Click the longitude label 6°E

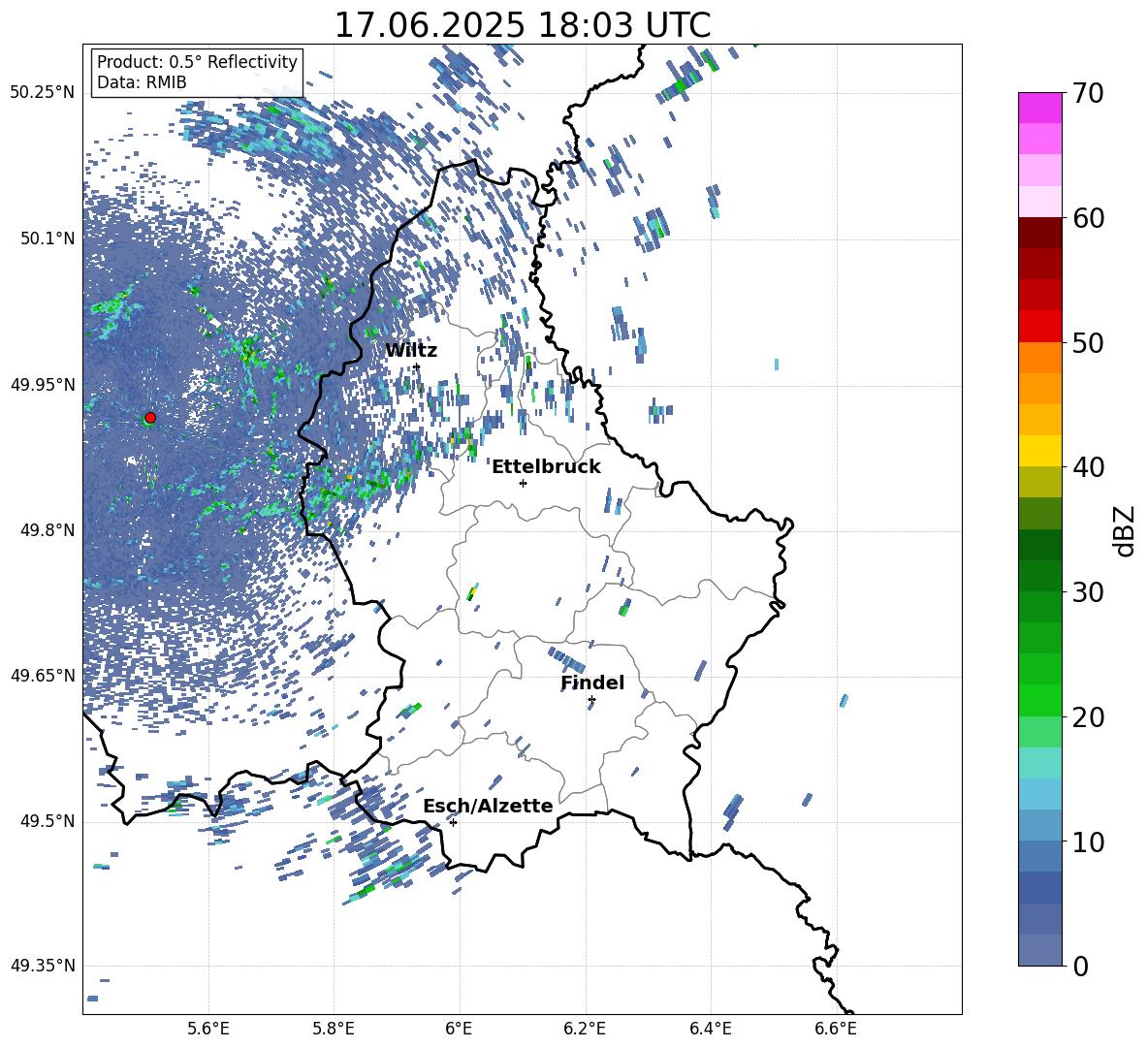tap(459, 1029)
